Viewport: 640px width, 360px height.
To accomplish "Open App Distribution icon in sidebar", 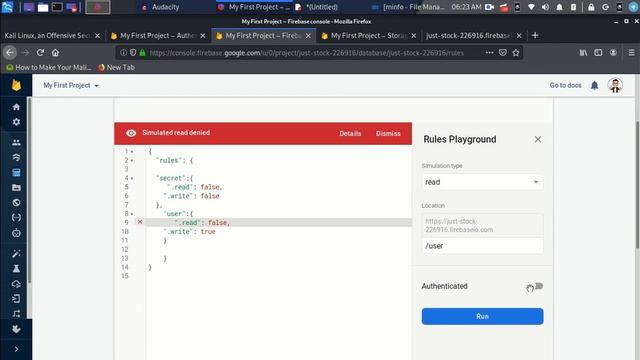I will point(16,284).
